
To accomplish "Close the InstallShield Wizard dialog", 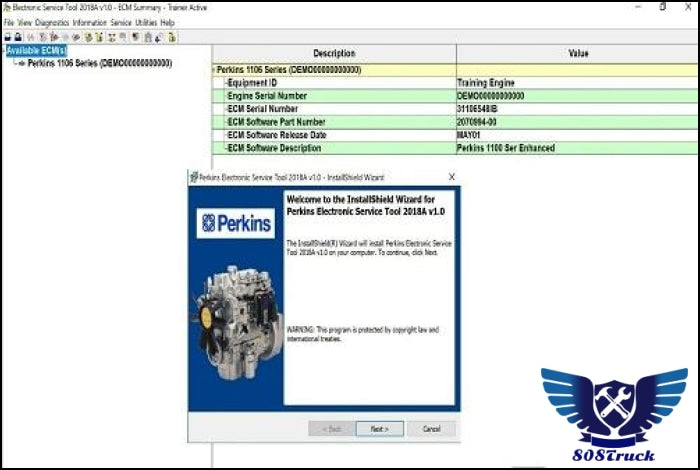I will pos(451,176).
